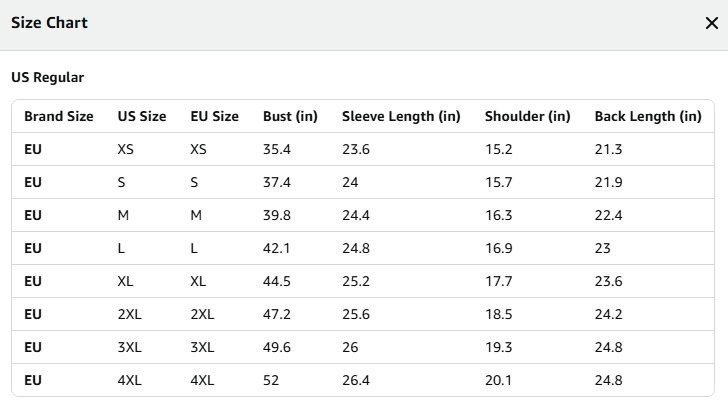The width and height of the screenshot is (728, 409).
Task: Select the EU Size column header
Action: [214, 116]
